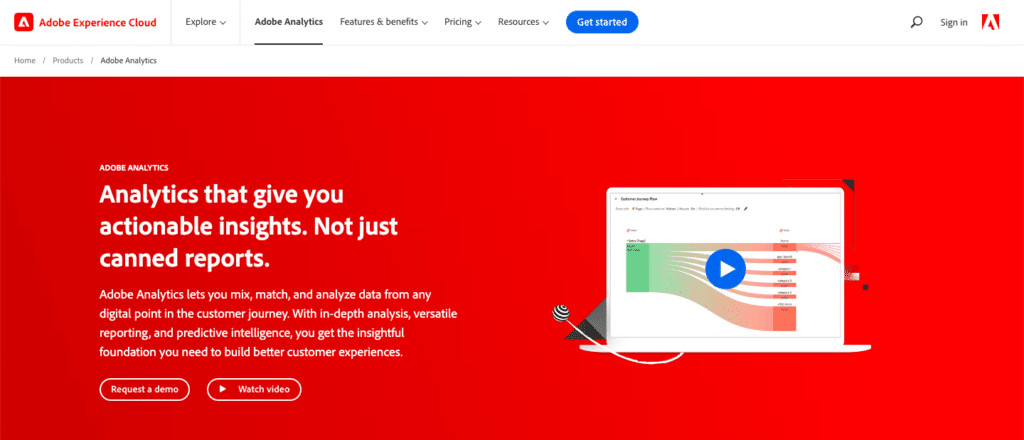This screenshot has height=440, width=1024.
Task: Open the Pricing dropdown
Action: (x=463, y=22)
